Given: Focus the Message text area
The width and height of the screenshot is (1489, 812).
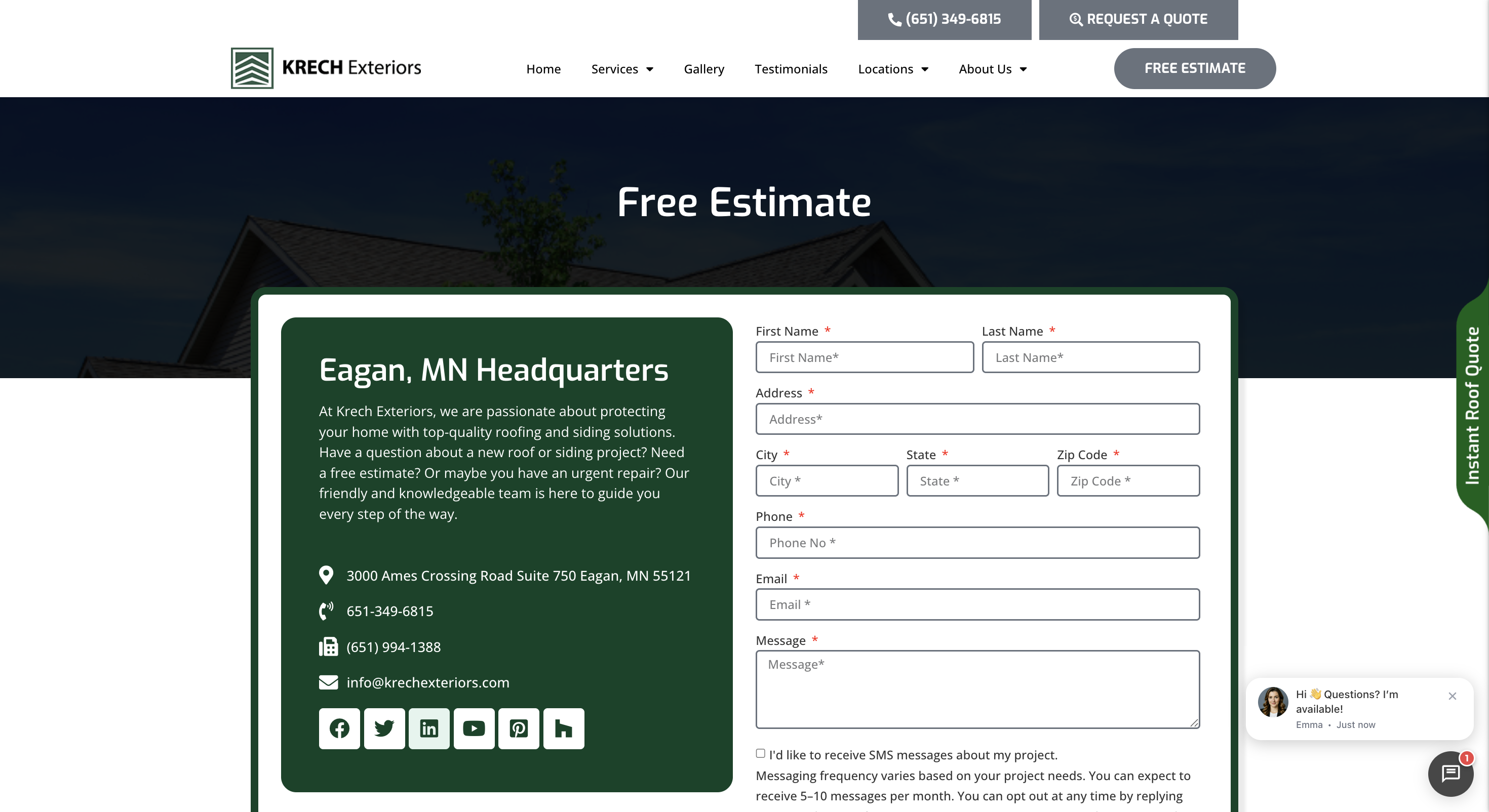Looking at the screenshot, I should tap(977, 689).
